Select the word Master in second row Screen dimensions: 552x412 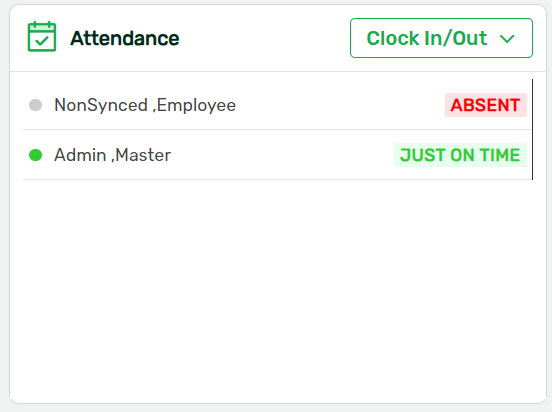tap(143, 155)
